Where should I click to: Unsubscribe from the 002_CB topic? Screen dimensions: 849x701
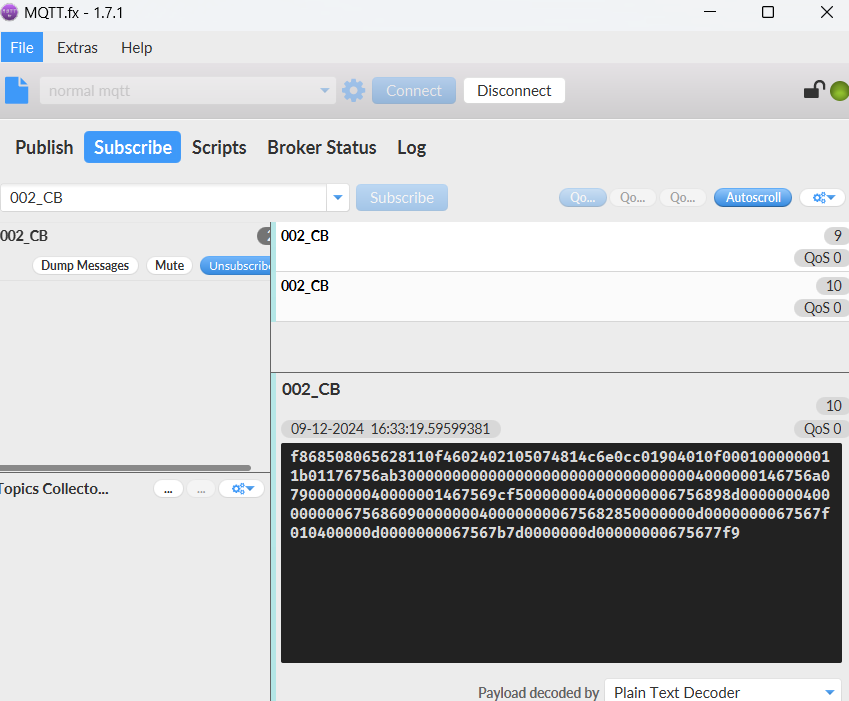point(236,266)
